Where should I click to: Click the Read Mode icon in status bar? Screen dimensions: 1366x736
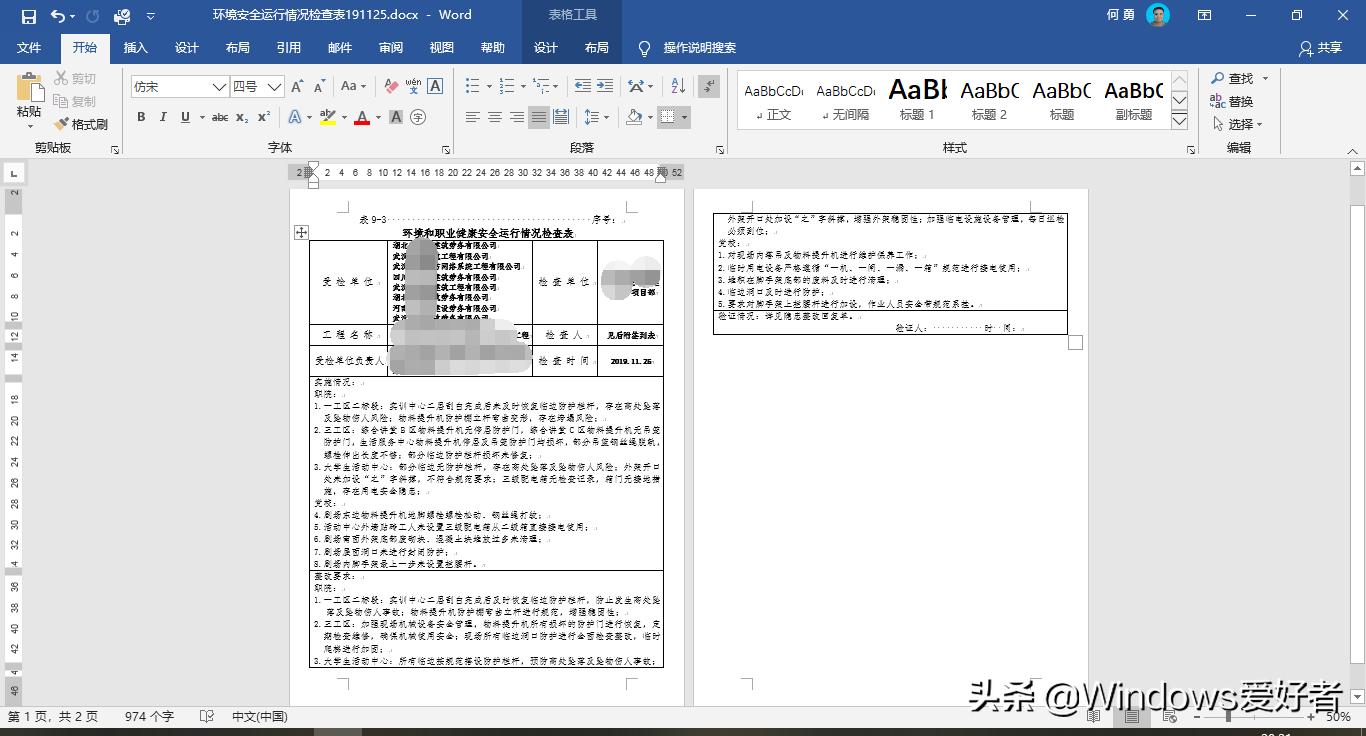point(1093,716)
